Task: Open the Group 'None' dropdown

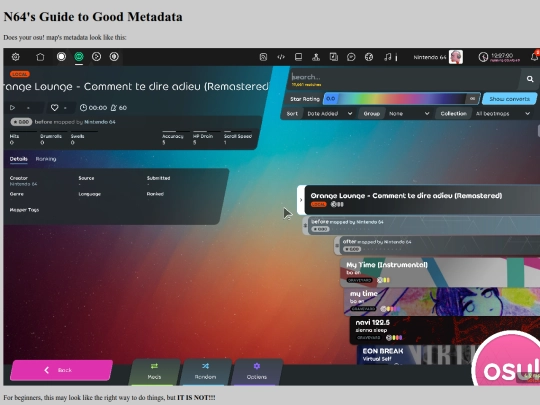Action: (408, 114)
